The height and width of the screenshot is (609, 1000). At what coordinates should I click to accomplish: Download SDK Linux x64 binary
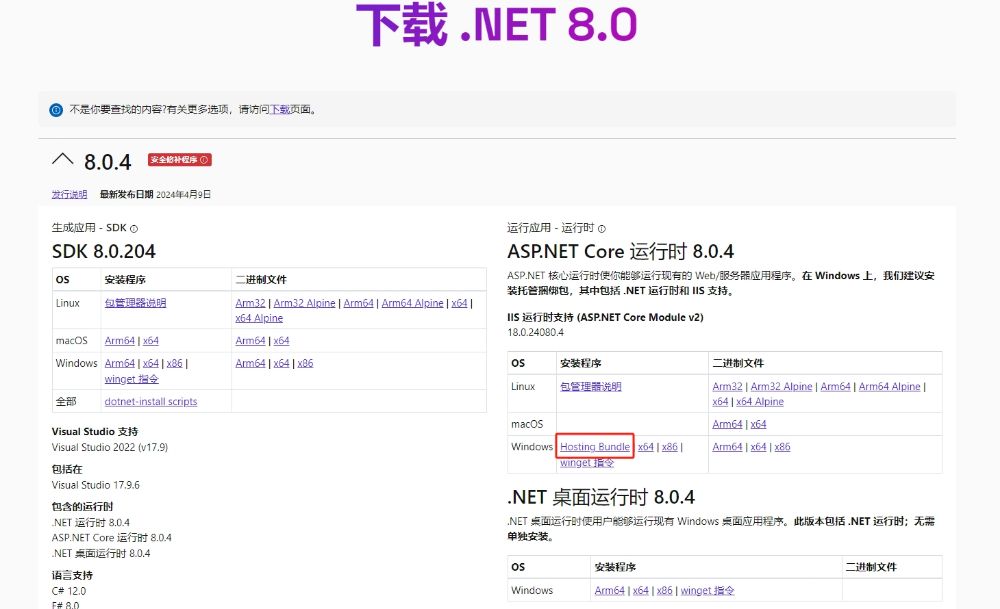[459, 303]
